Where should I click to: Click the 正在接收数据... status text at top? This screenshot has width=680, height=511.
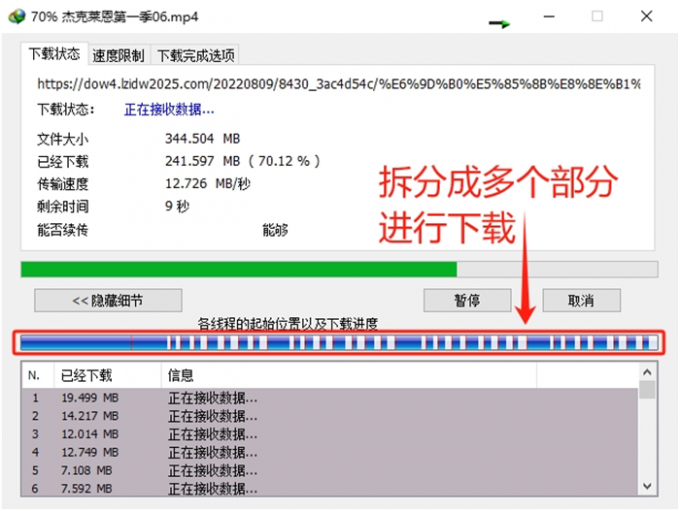point(169,109)
